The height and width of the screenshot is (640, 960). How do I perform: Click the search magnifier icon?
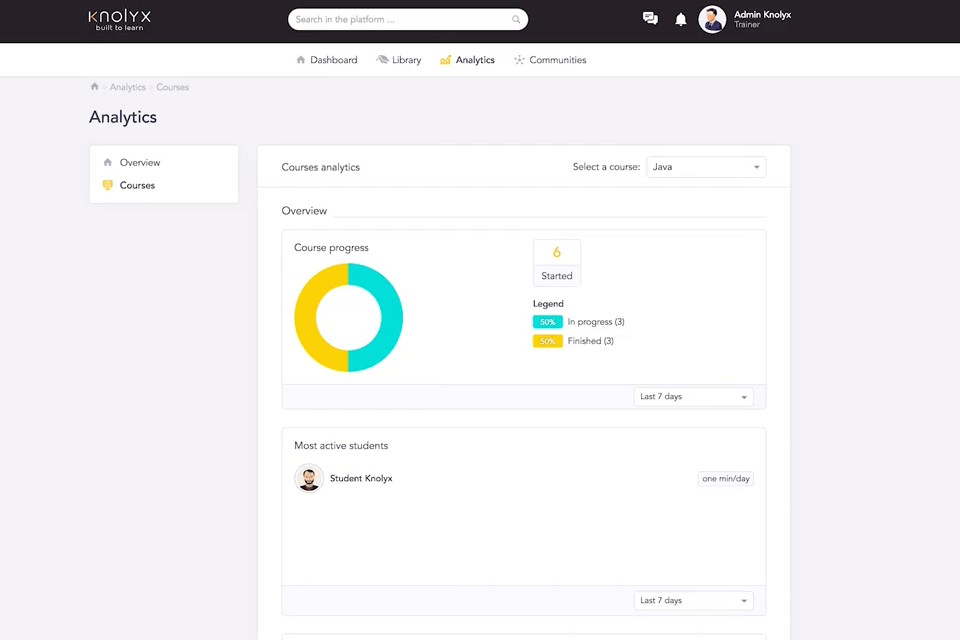coord(516,20)
